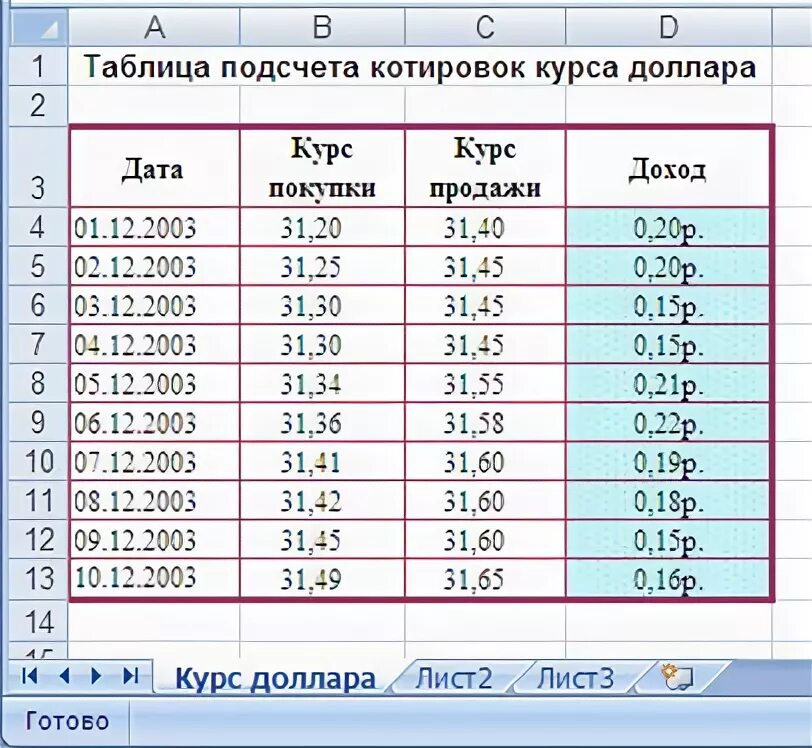The image size is (812, 748).
Task: Select the Курс продажи header cell
Action: (485, 167)
